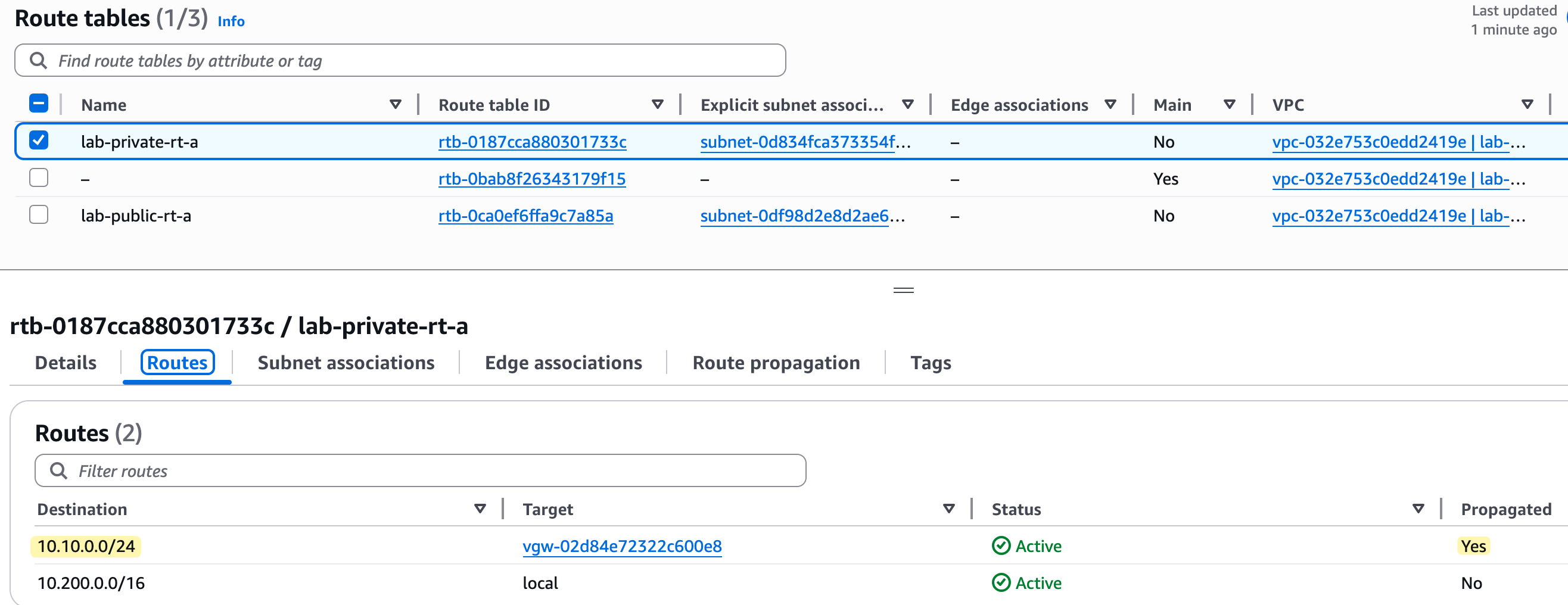Uncheck the lab-private-rt-a row checkbox
The height and width of the screenshot is (605, 1568).
click(39, 141)
